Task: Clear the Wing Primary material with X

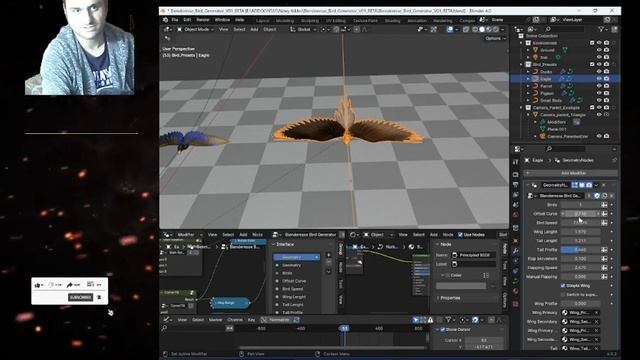Action: coord(597,313)
